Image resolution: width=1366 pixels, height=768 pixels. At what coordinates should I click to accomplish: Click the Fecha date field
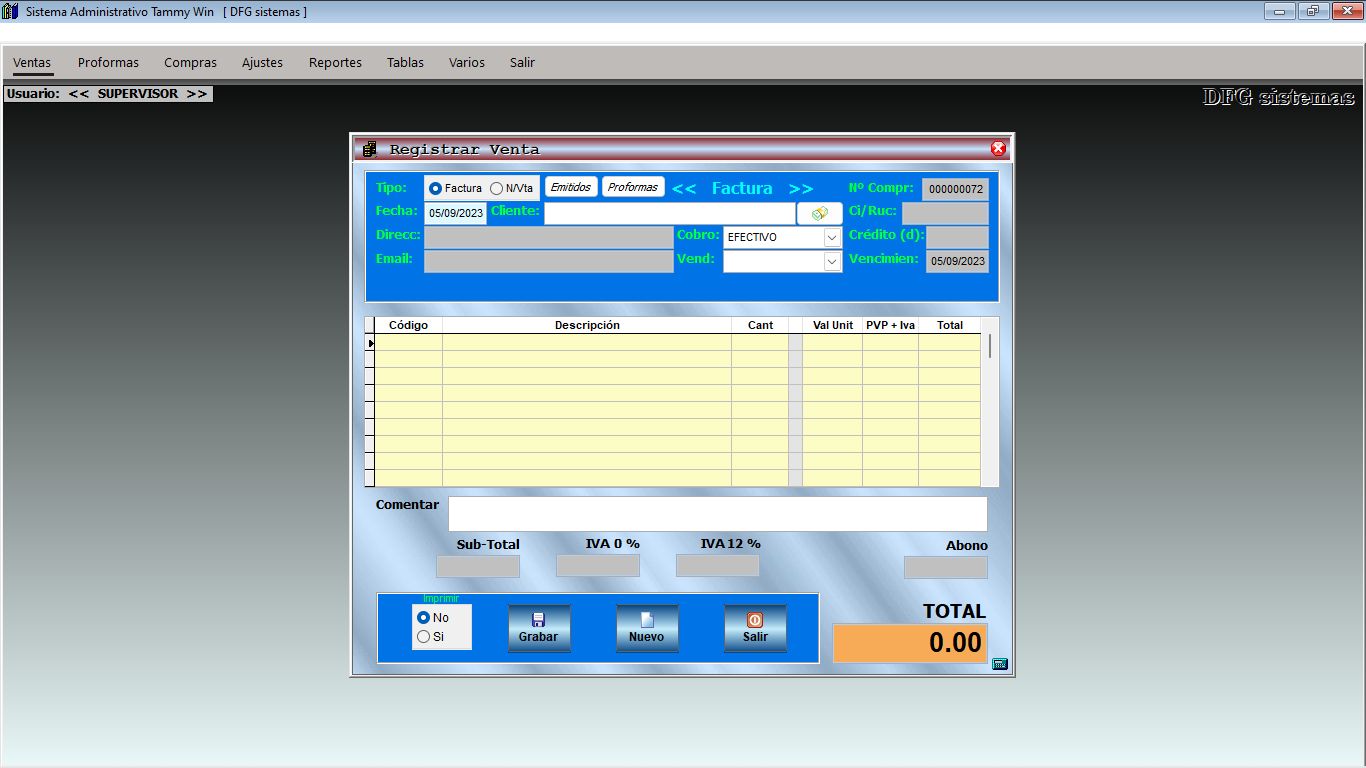point(456,213)
